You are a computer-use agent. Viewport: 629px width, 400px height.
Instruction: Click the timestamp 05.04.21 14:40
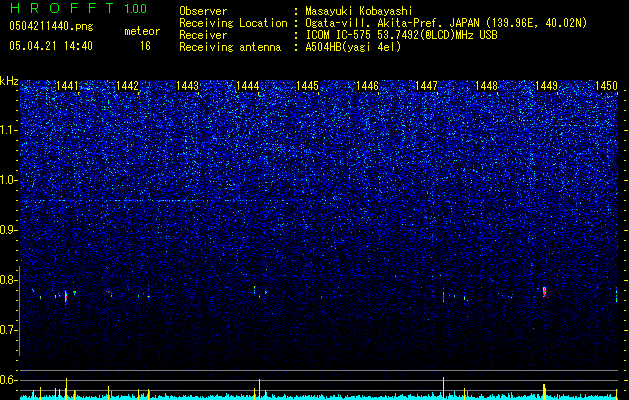click(x=51, y=46)
